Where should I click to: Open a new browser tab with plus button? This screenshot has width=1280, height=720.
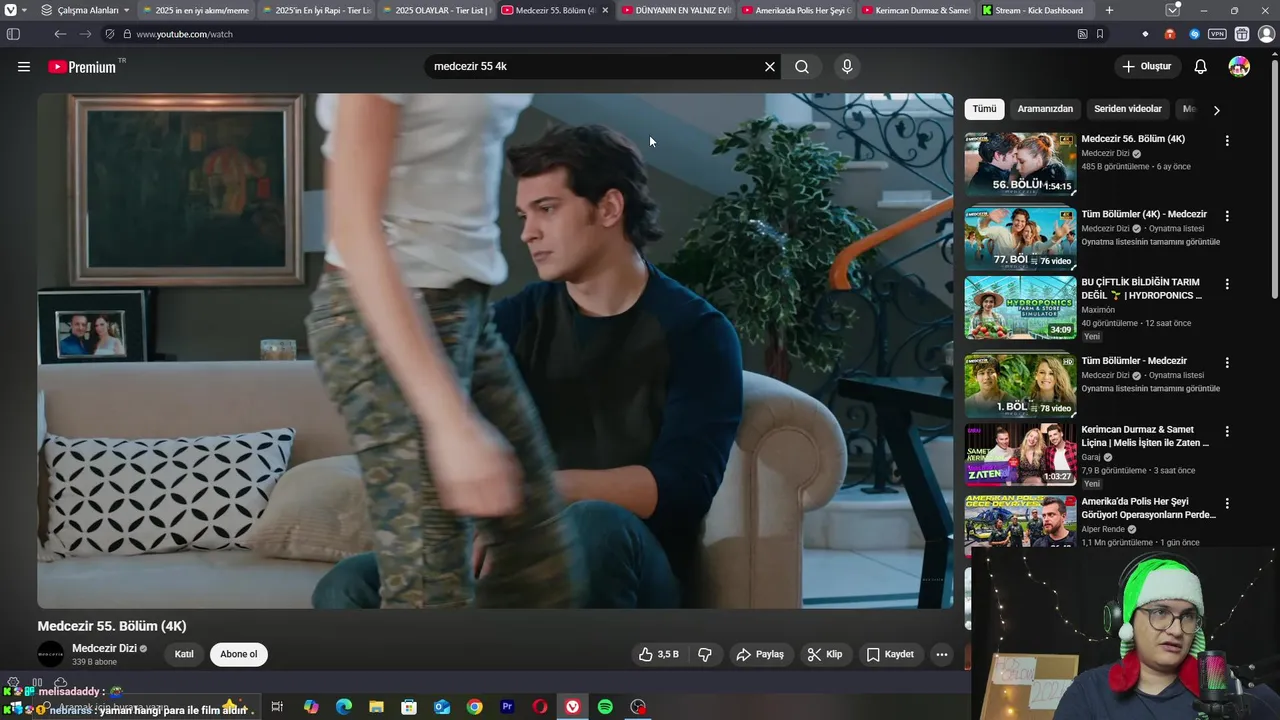[1108, 10]
